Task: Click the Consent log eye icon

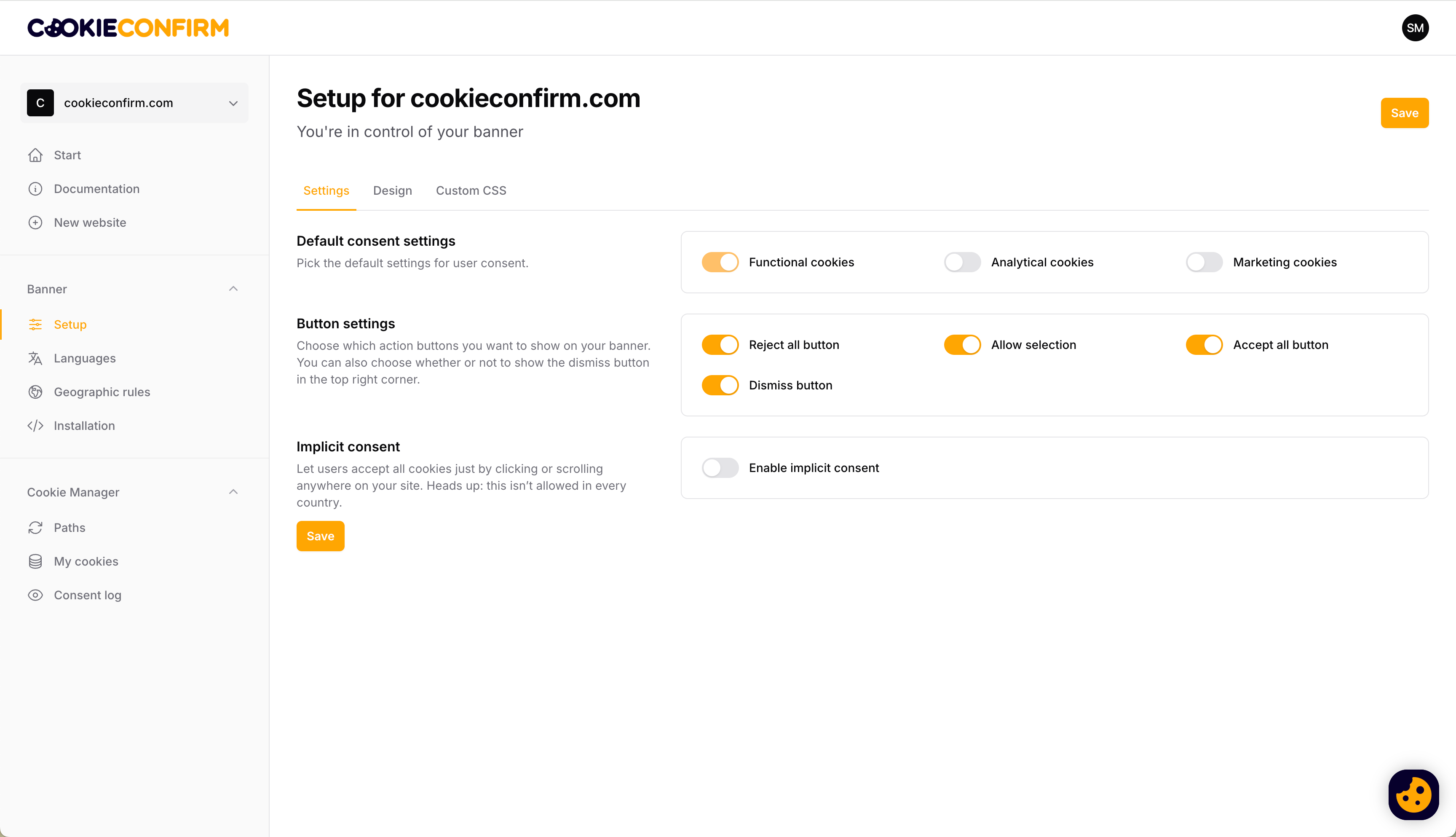Action: [35, 595]
